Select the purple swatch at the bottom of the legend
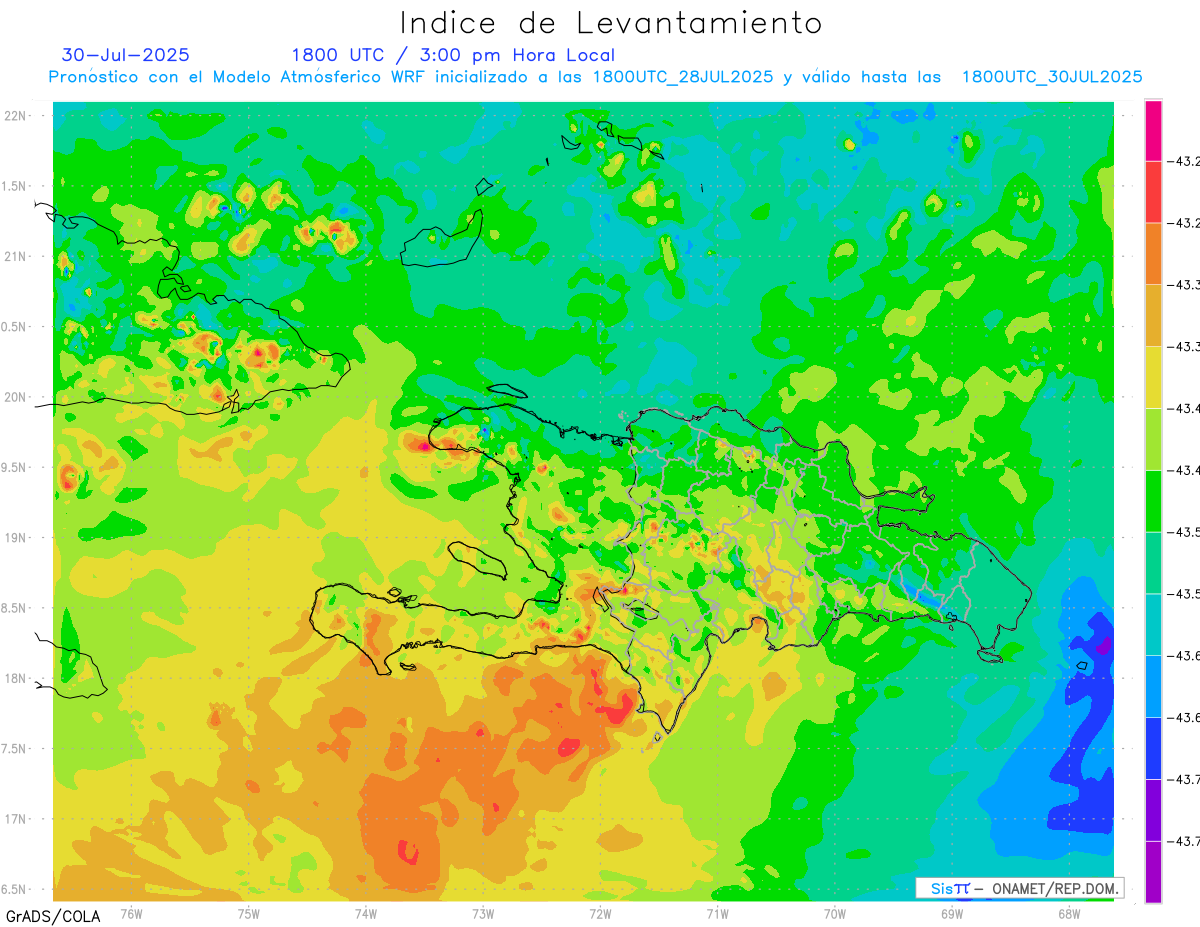The image size is (1200, 927). point(1153,871)
